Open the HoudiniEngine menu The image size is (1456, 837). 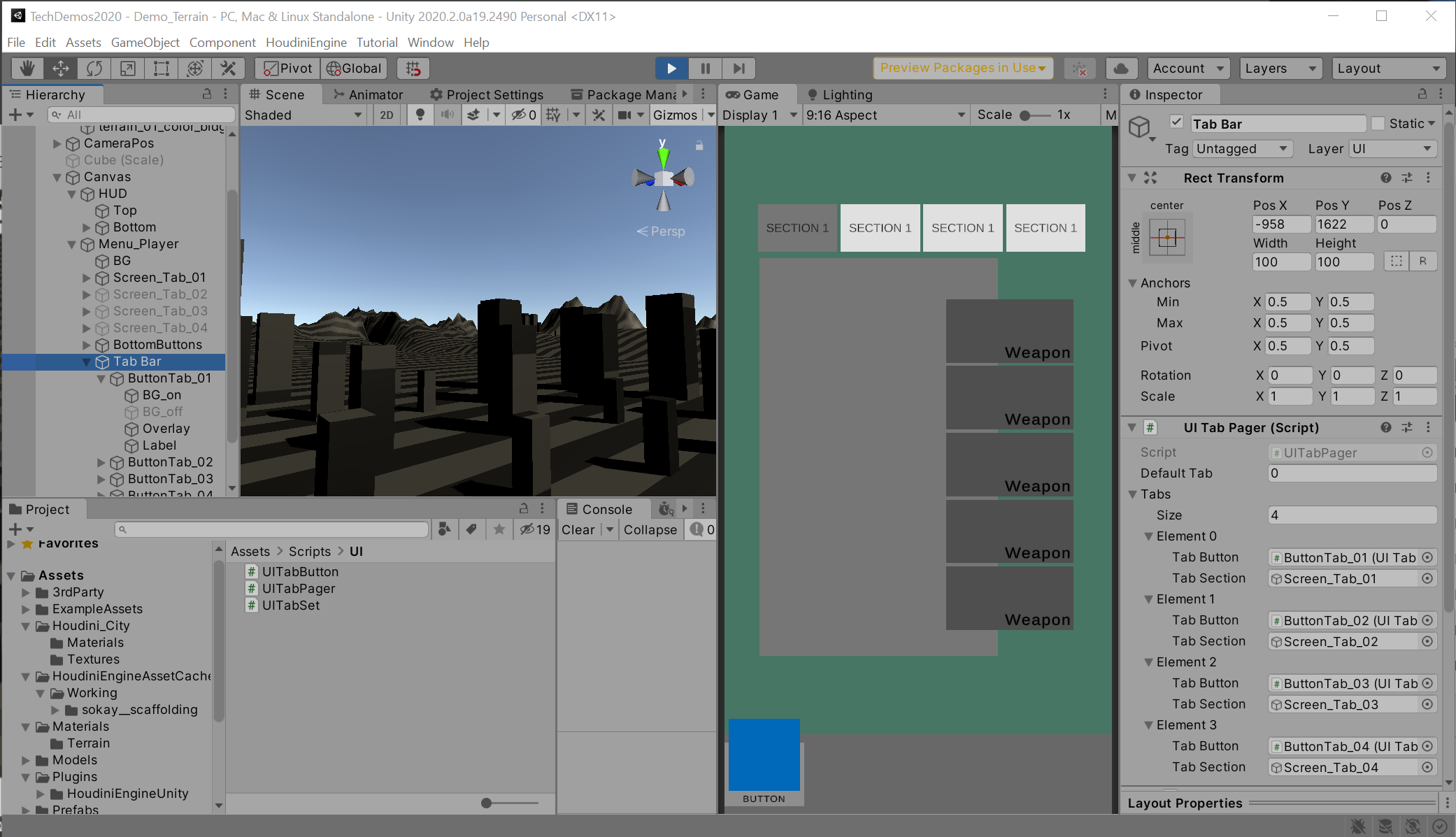click(x=306, y=42)
